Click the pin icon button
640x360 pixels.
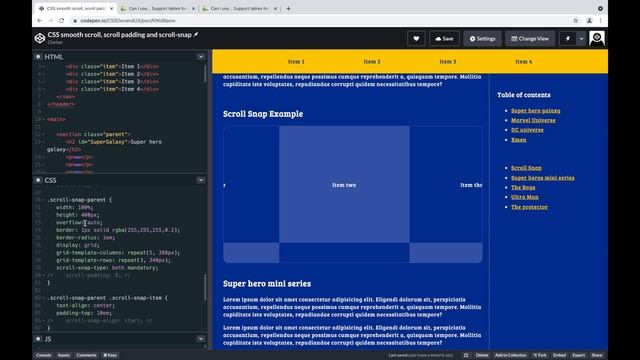point(568,39)
